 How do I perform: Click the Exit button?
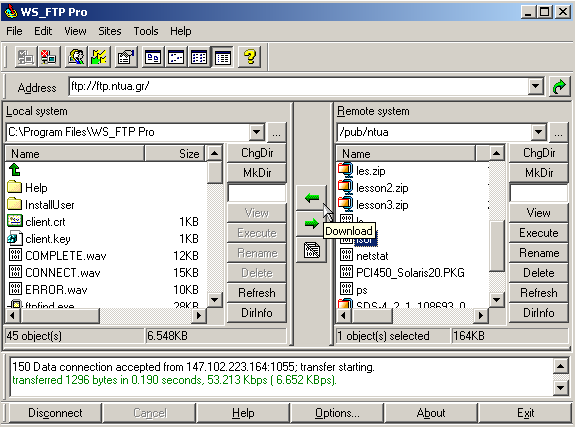[x=525, y=413]
